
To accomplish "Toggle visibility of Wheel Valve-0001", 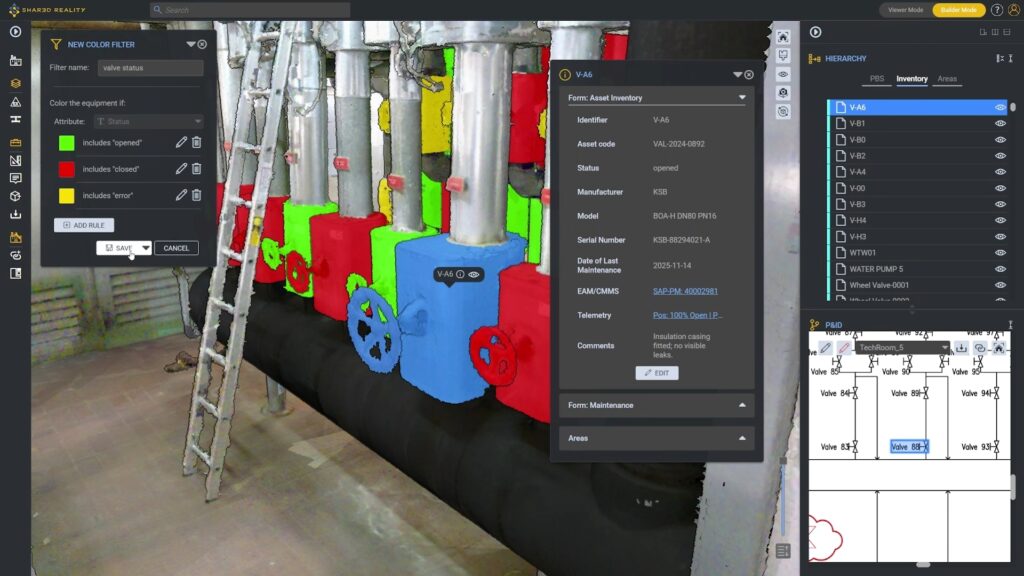I will coord(1000,285).
